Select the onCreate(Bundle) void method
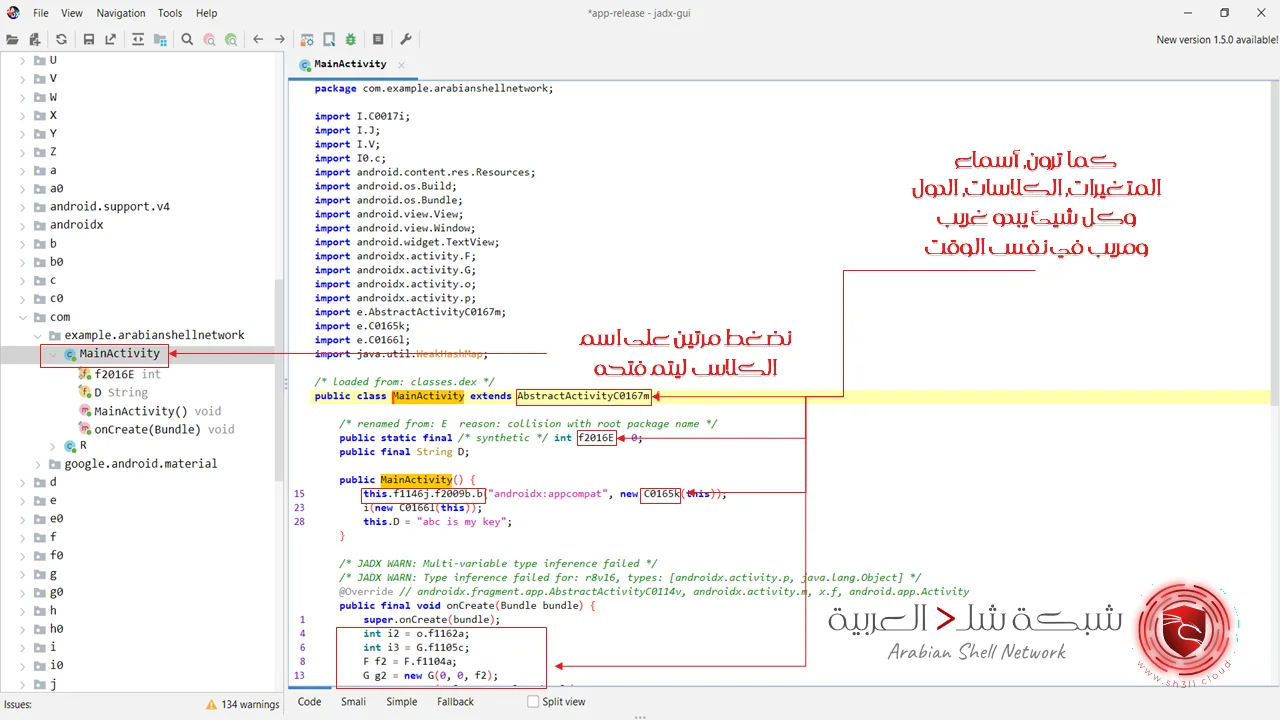This screenshot has width=1280, height=720. coord(164,429)
